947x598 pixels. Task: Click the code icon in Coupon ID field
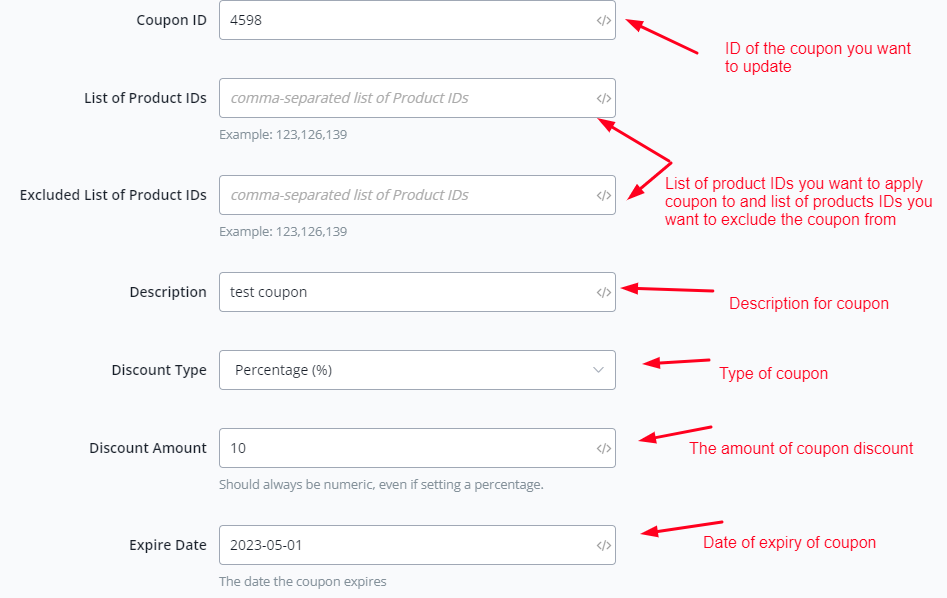603,20
